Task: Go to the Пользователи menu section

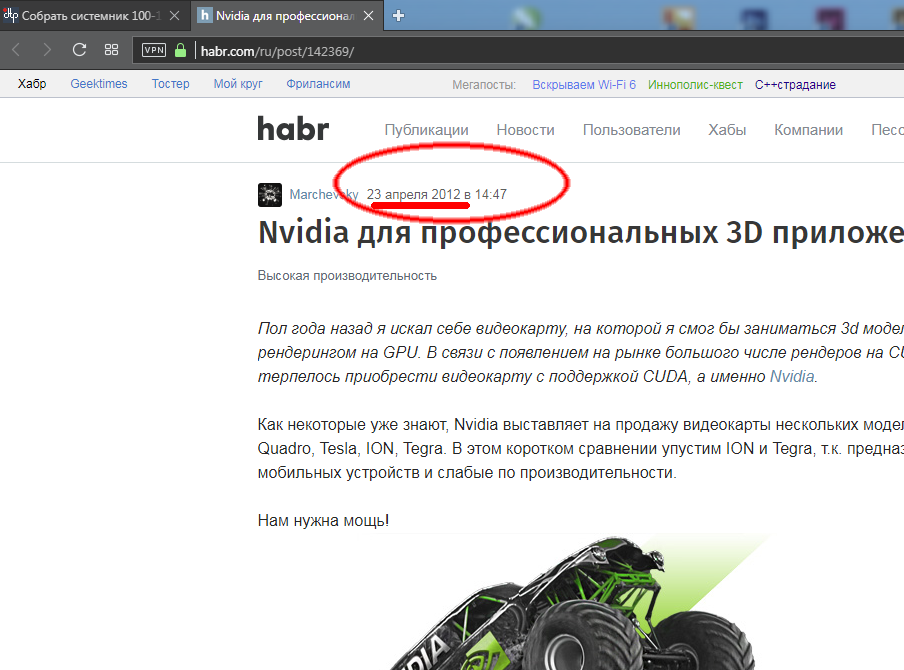Action: (631, 130)
